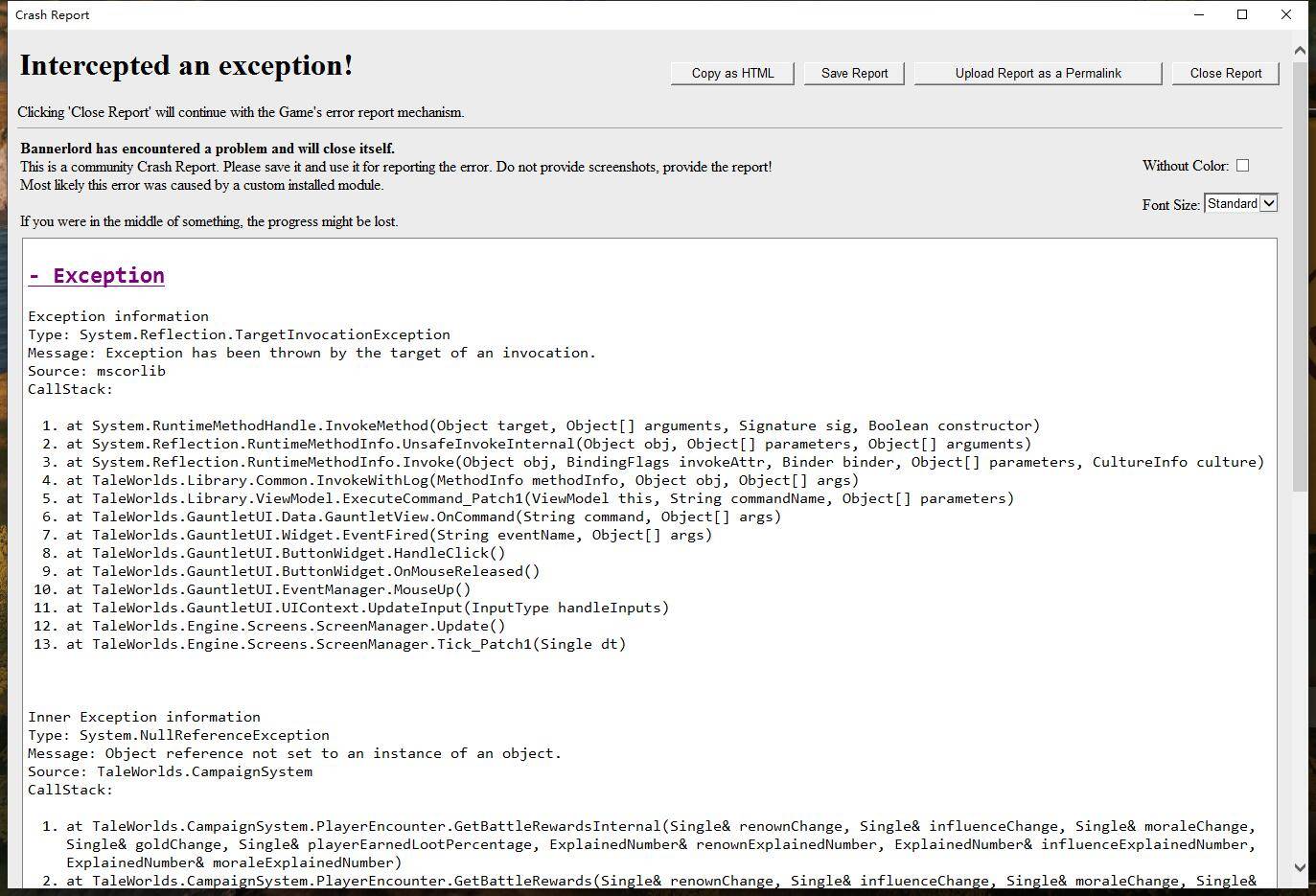Click 'Inner Exception information' line

pos(144,717)
